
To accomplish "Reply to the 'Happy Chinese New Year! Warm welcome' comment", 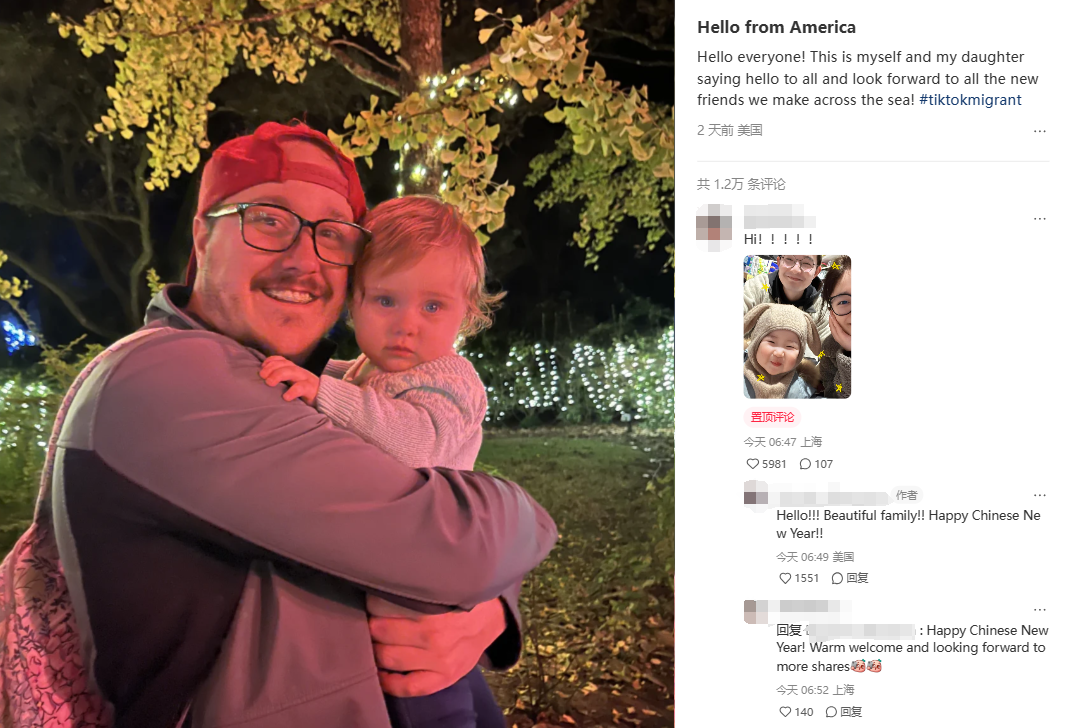I will pos(843,712).
